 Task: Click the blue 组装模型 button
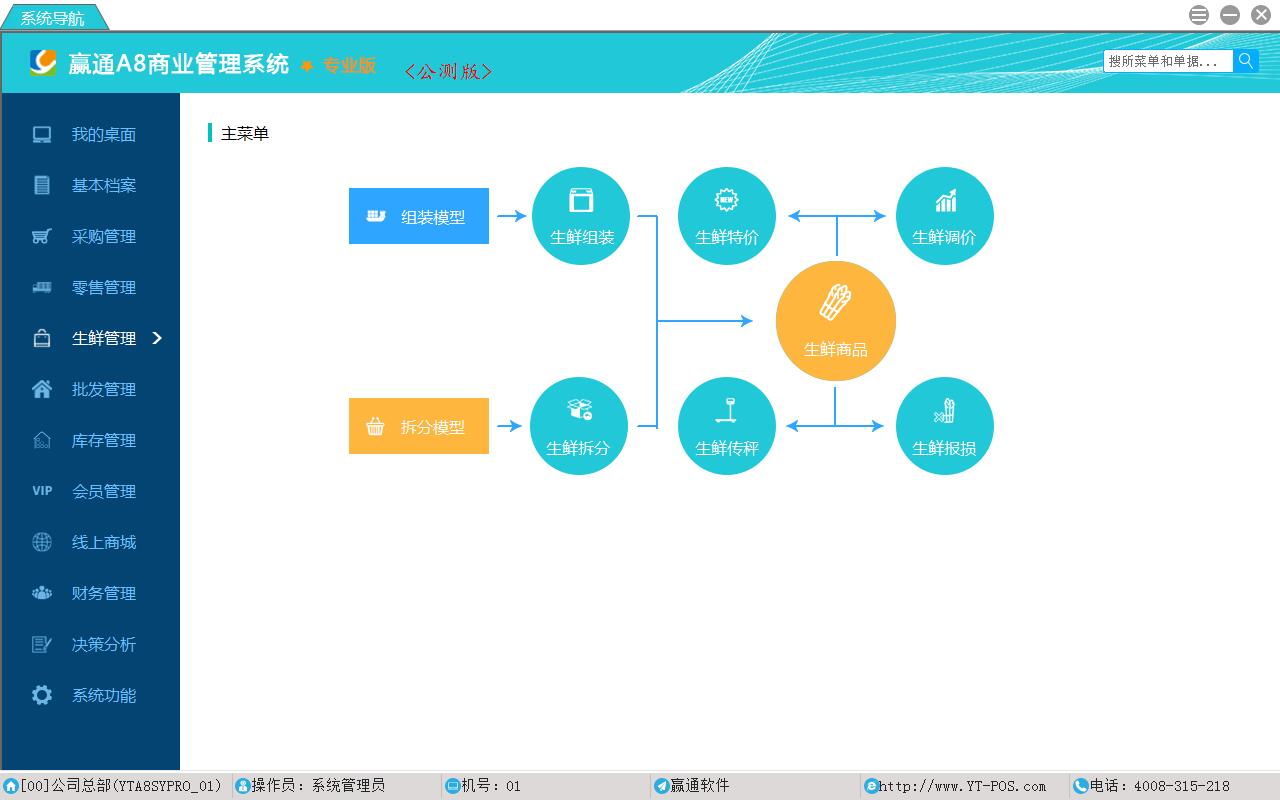[419, 216]
